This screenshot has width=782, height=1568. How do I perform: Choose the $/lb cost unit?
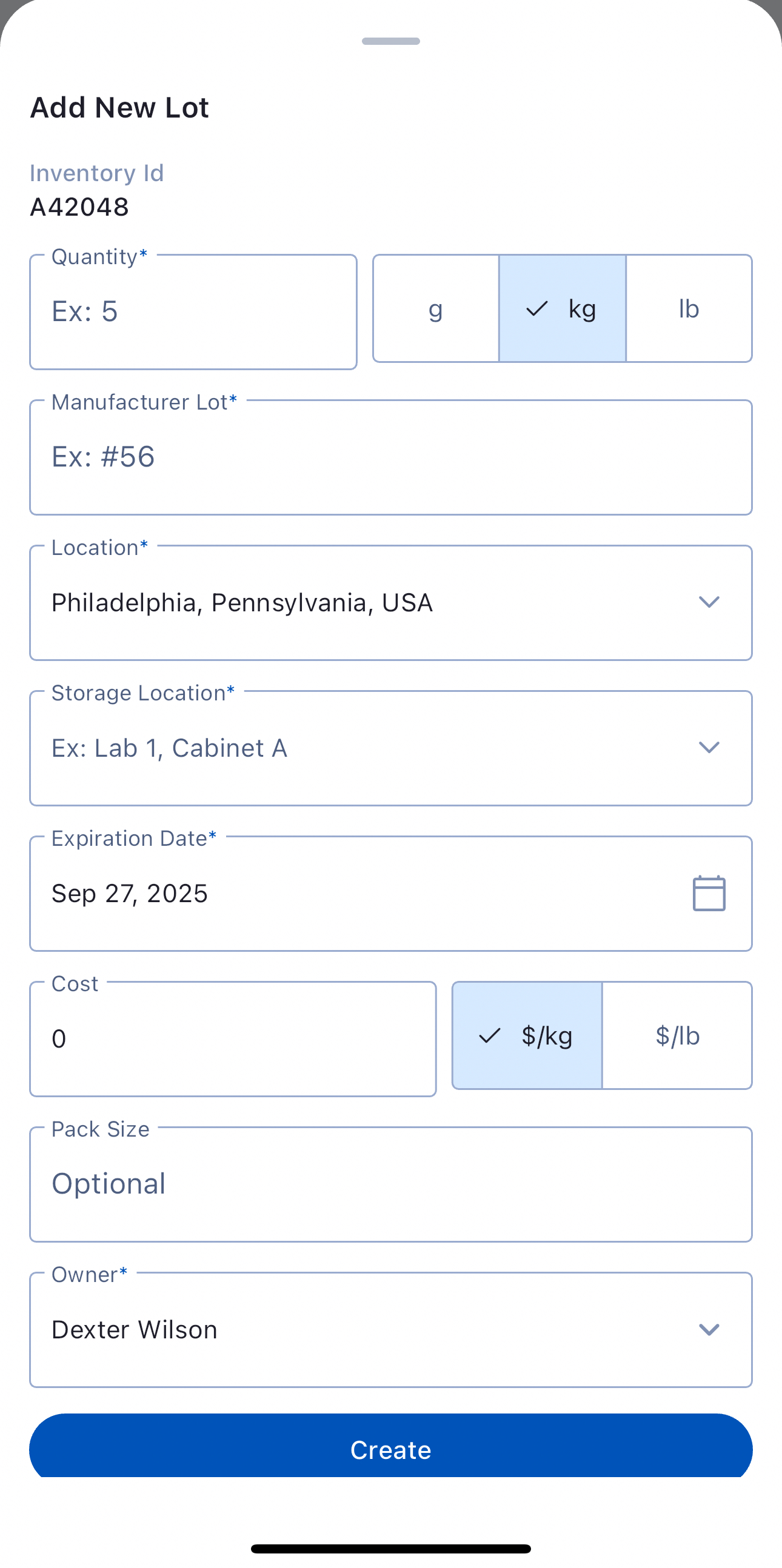click(677, 1035)
